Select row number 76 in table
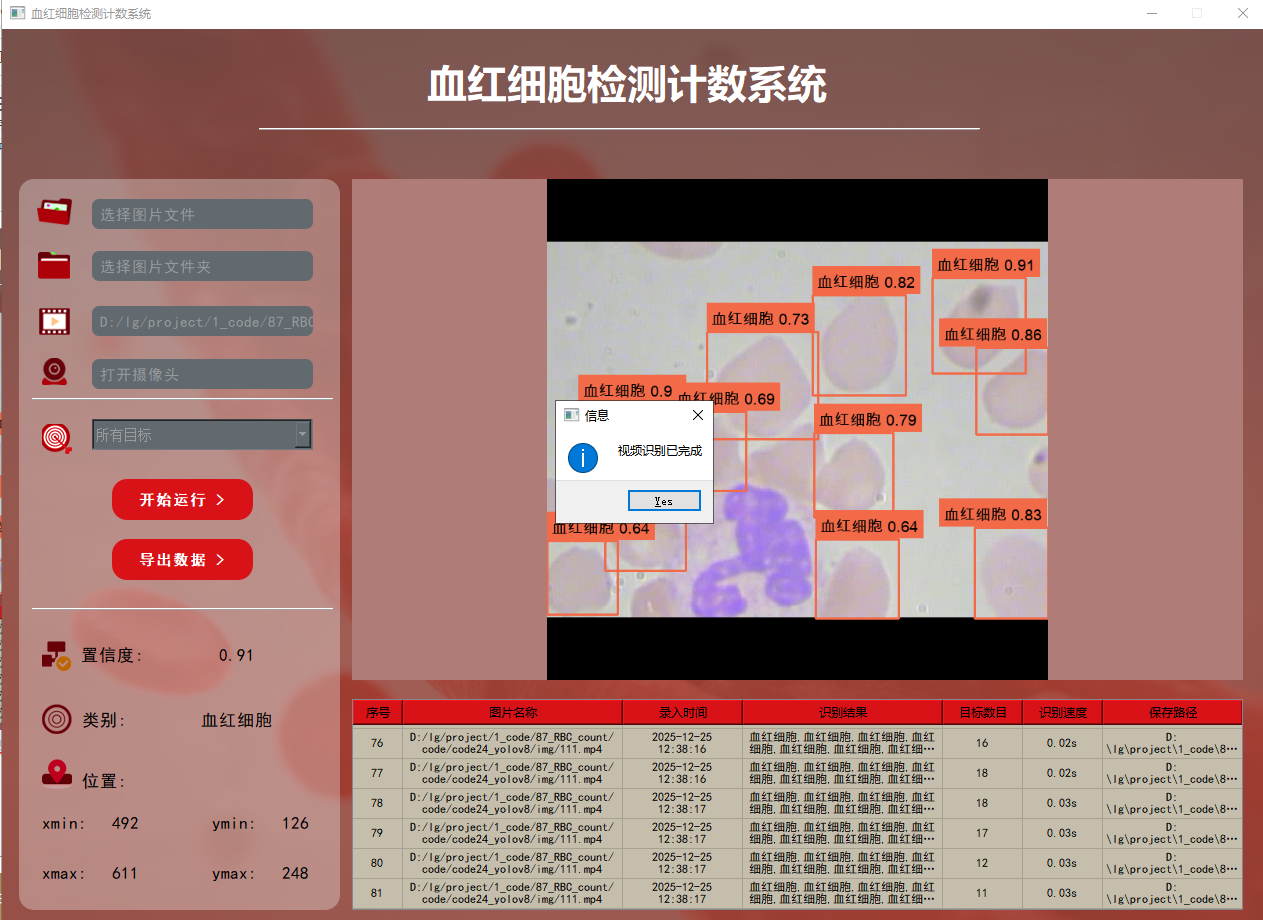 377,743
